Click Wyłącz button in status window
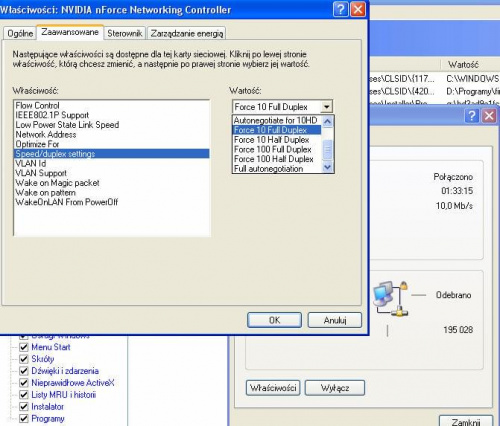 tap(335, 388)
